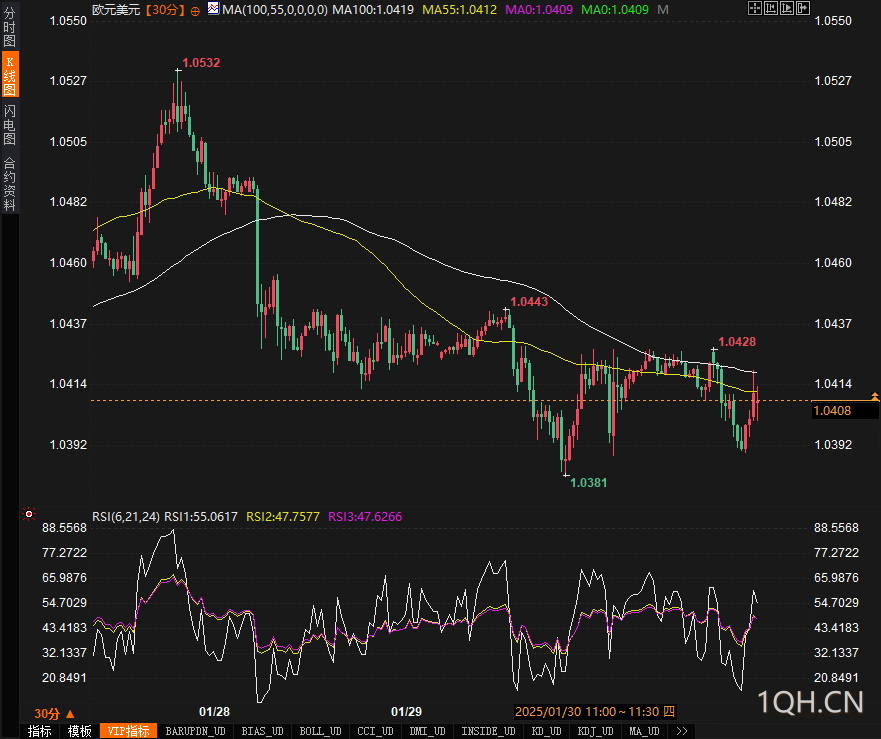Apply the MA_UD indicator

pyautogui.click(x=644, y=731)
